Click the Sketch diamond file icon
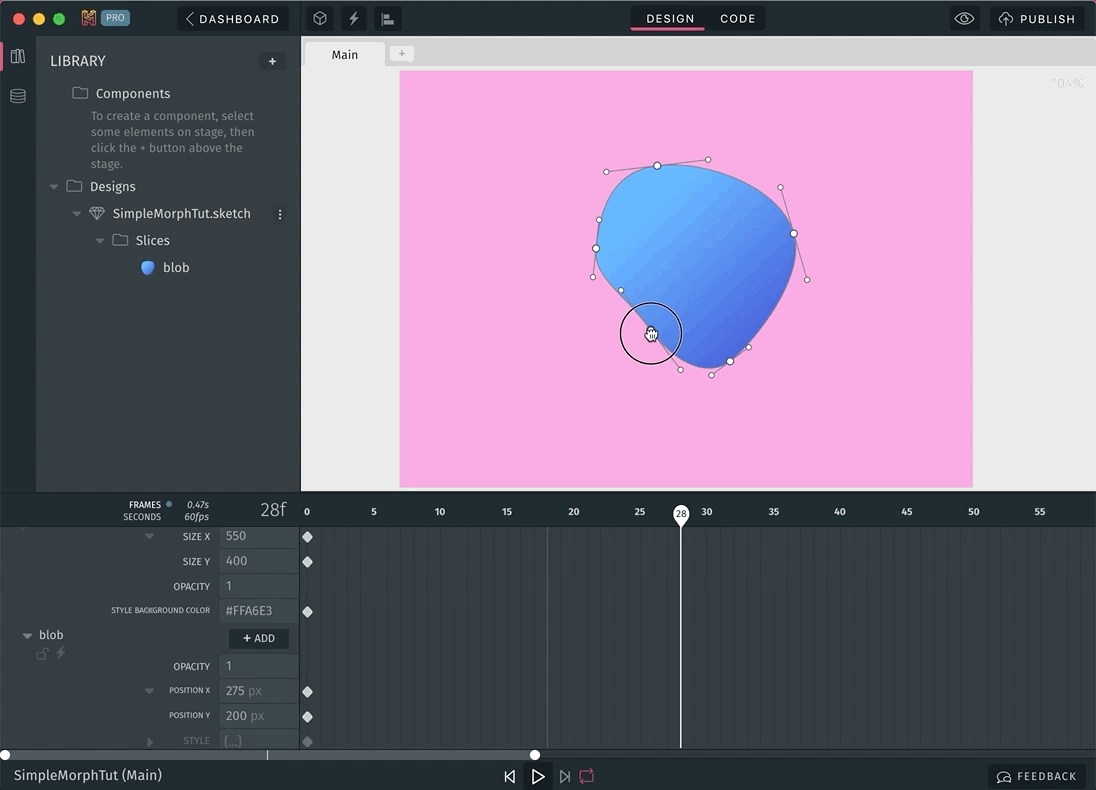1096x790 pixels. (x=97, y=214)
